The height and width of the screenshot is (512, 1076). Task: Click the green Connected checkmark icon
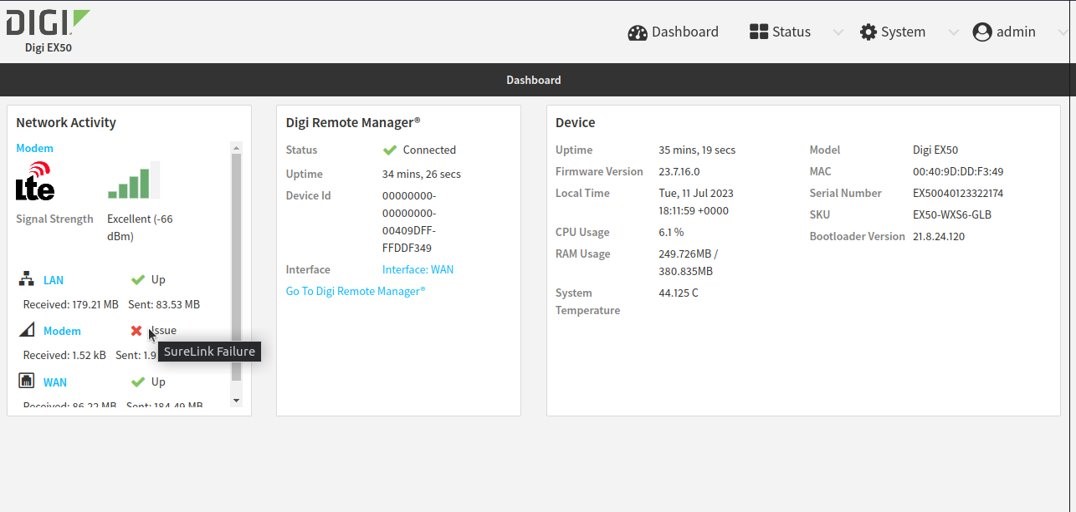[390, 150]
